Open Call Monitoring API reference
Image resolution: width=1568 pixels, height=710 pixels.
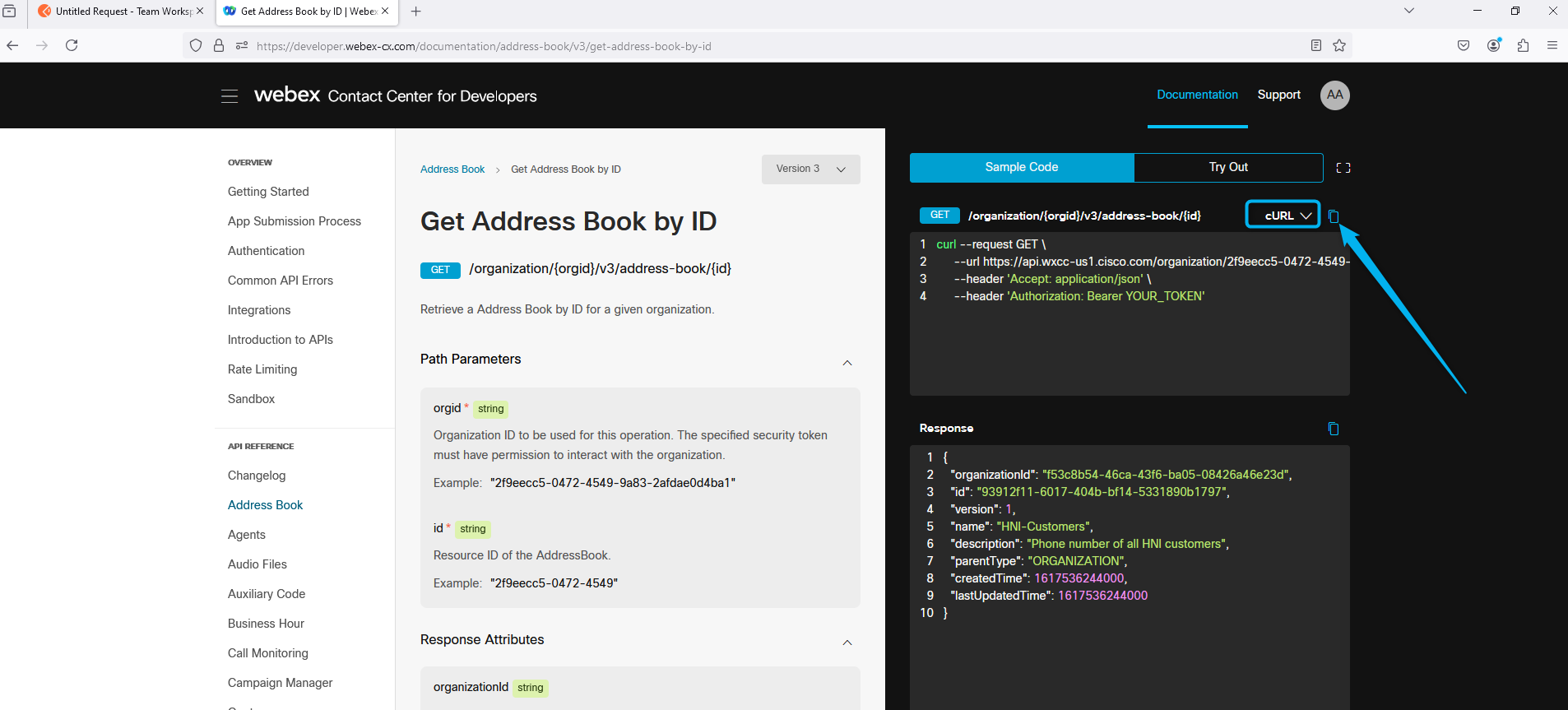point(268,653)
